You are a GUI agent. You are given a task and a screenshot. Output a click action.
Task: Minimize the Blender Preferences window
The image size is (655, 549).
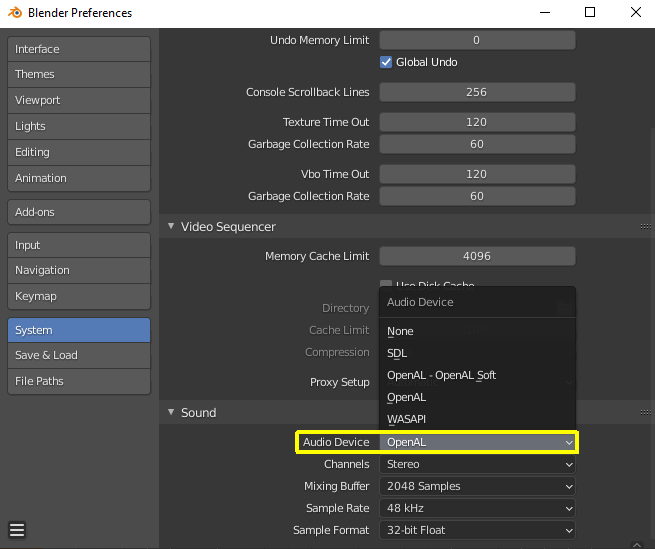(545, 13)
